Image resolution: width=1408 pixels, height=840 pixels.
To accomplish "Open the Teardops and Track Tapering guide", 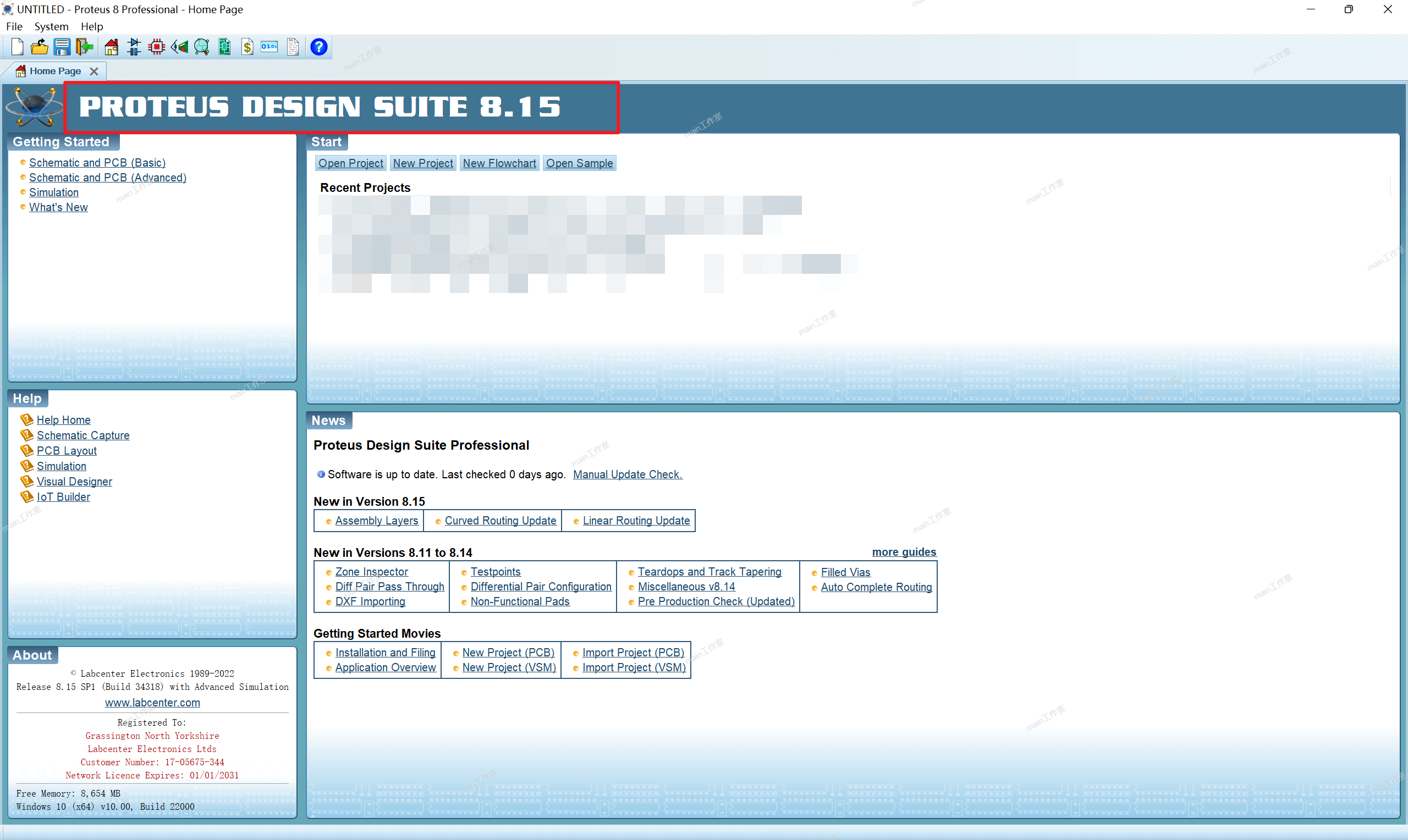I will click(x=710, y=572).
